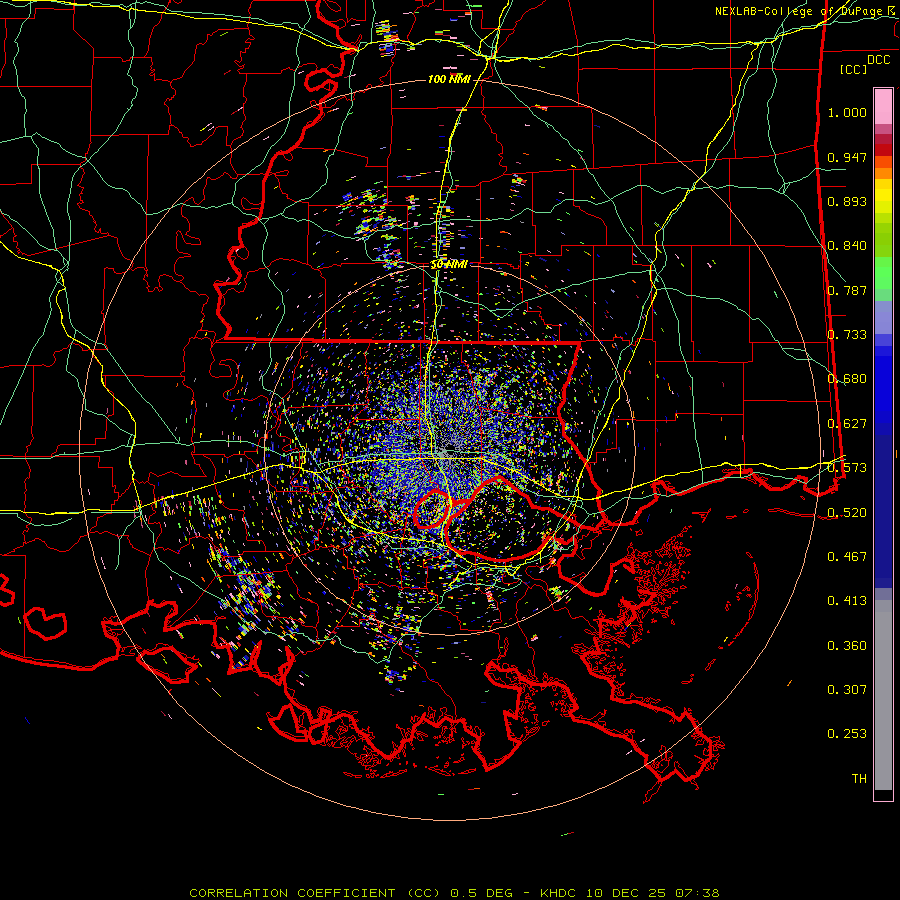900x900 pixels.
Task: Select the 0.947 scale value
Action: [847, 157]
